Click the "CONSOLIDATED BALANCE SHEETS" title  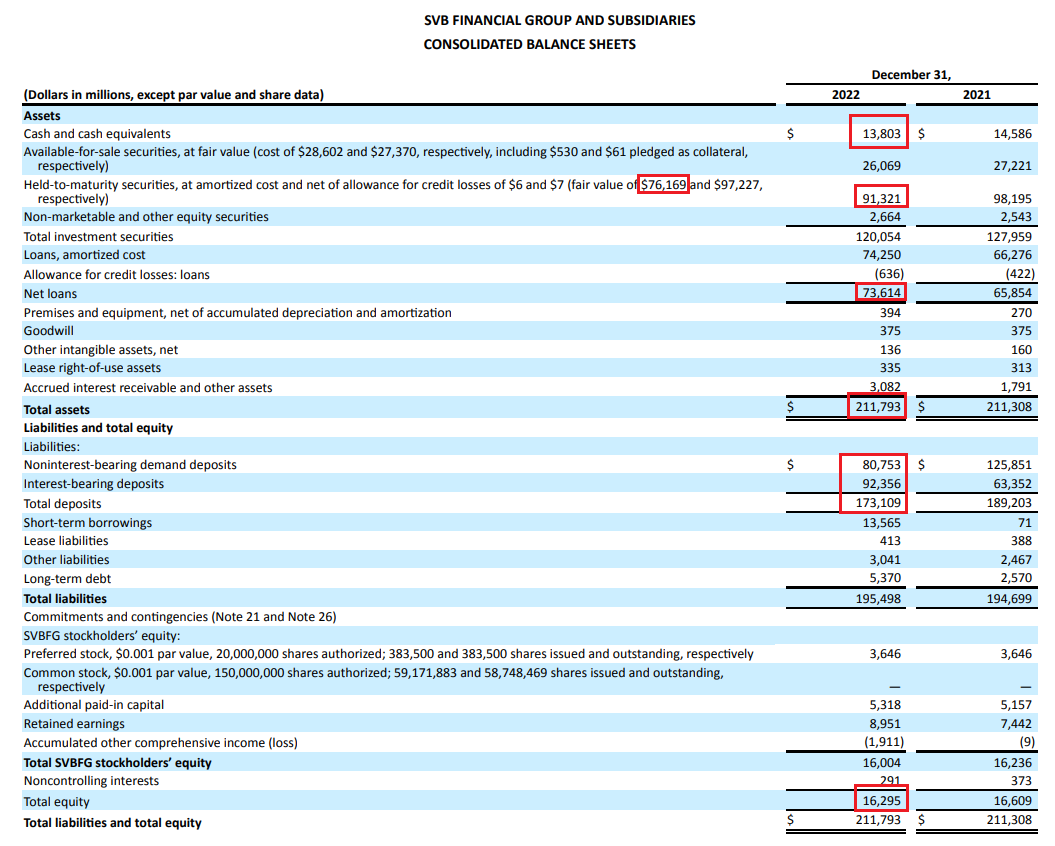point(530,44)
